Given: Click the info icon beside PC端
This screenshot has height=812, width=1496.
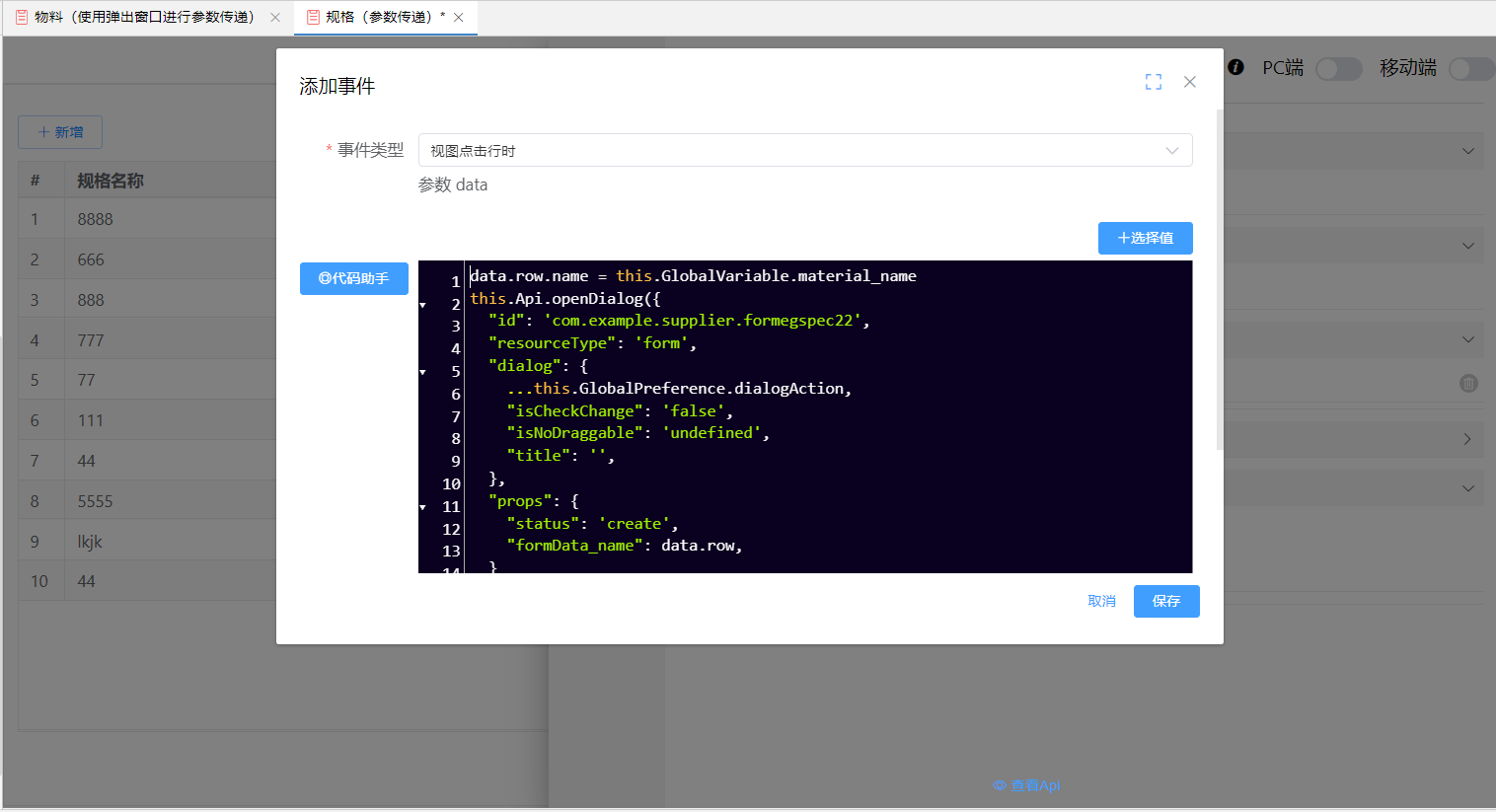Looking at the screenshot, I should point(1235,67).
